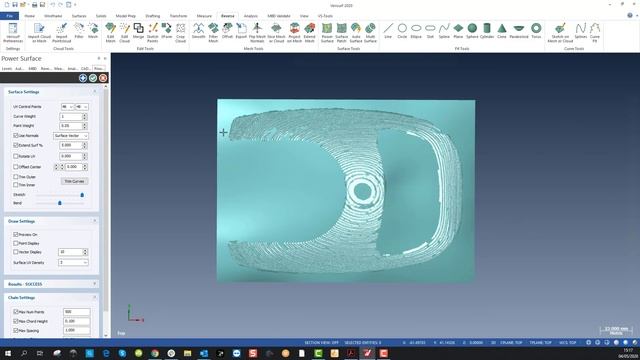Select the Sphere fit tool
The width and height of the screenshot is (640, 360).
[472, 31]
